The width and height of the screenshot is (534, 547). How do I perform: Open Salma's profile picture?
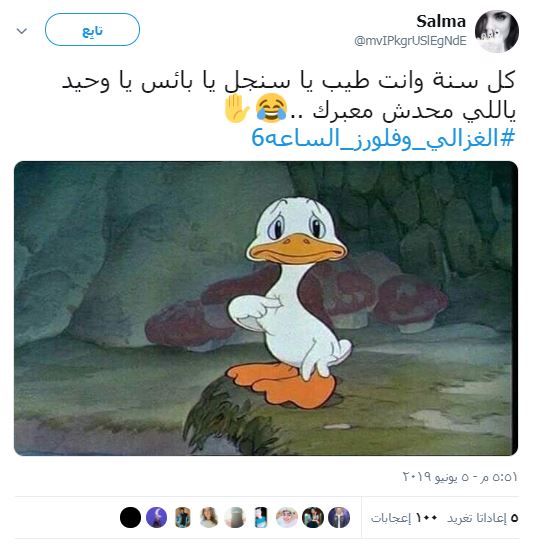tap(497, 31)
